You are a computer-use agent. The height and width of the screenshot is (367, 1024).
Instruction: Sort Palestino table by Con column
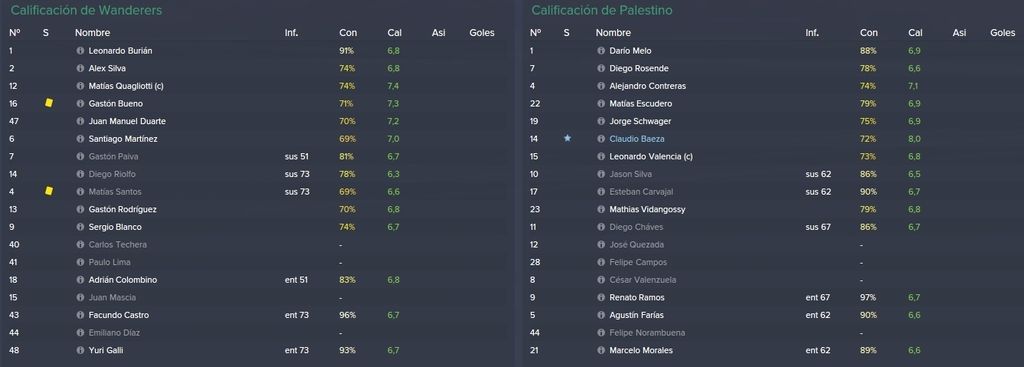pyautogui.click(x=869, y=33)
